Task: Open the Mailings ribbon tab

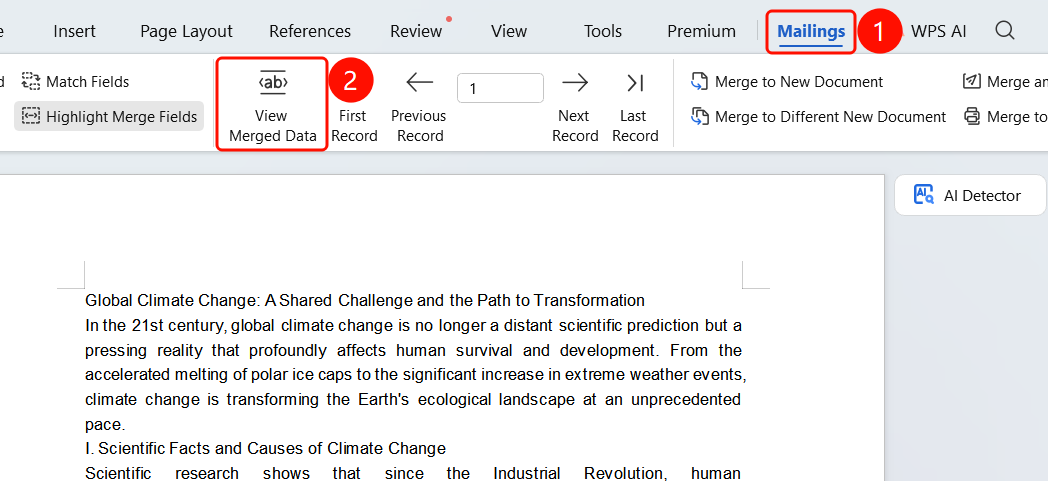Action: click(811, 31)
